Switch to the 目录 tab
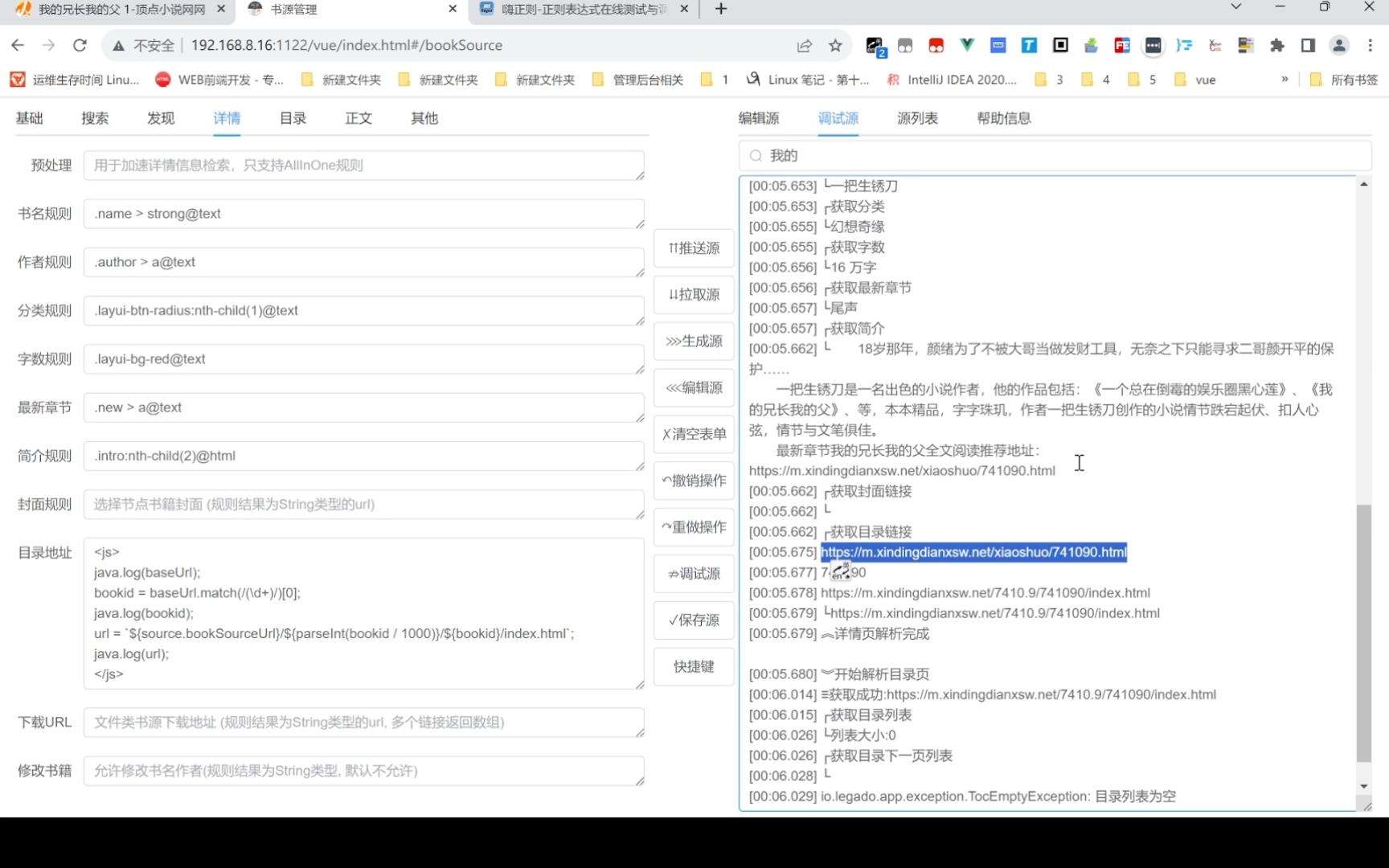 click(293, 118)
